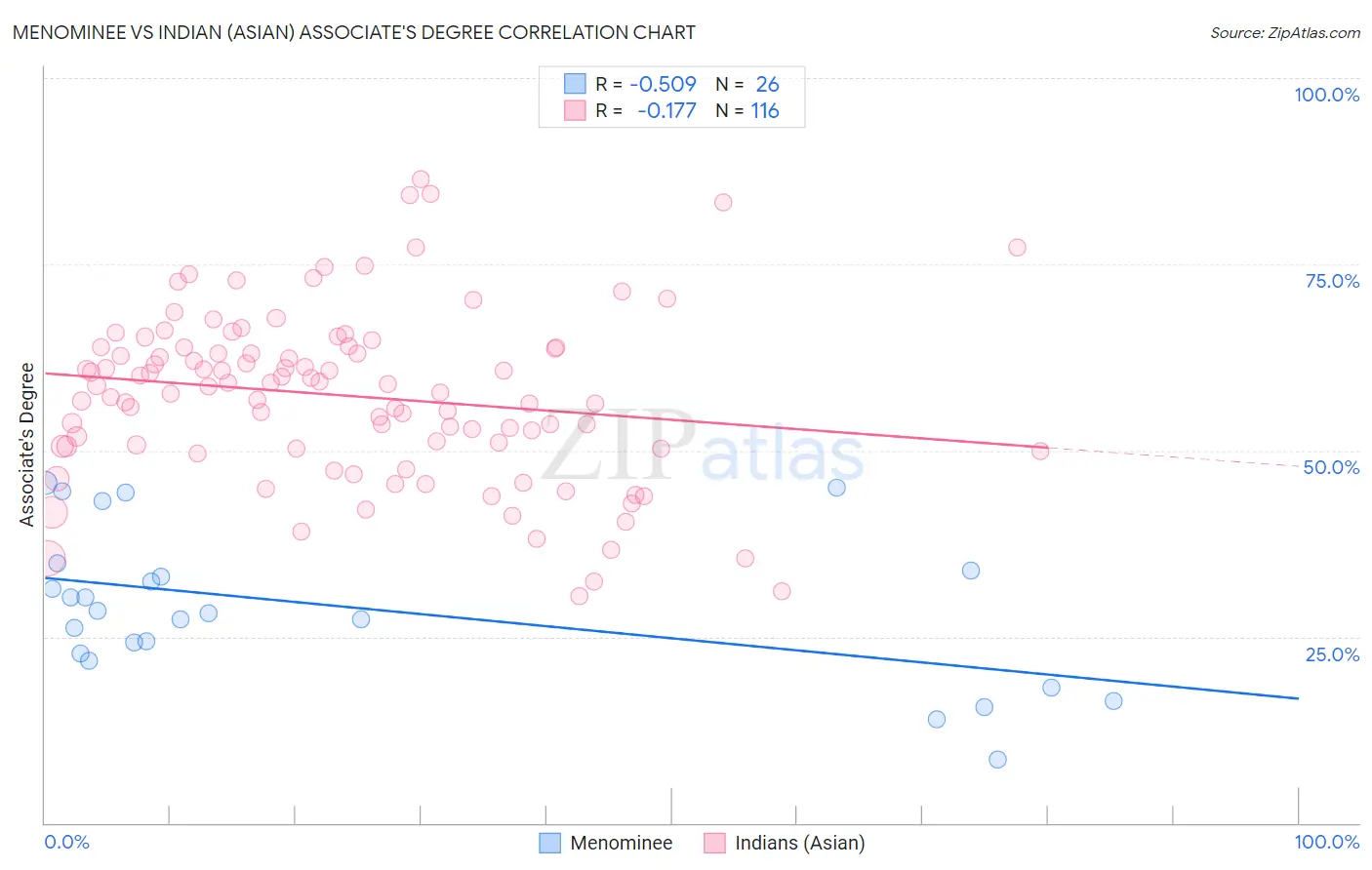1372x870 pixels.
Task: Click the N = 116 sample count
Action: click(747, 110)
